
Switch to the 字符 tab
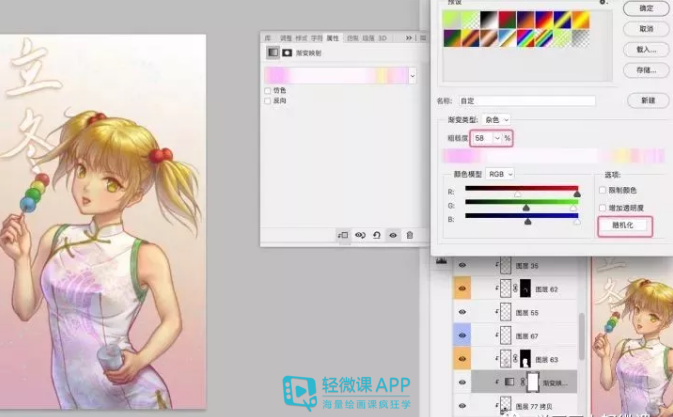317,38
